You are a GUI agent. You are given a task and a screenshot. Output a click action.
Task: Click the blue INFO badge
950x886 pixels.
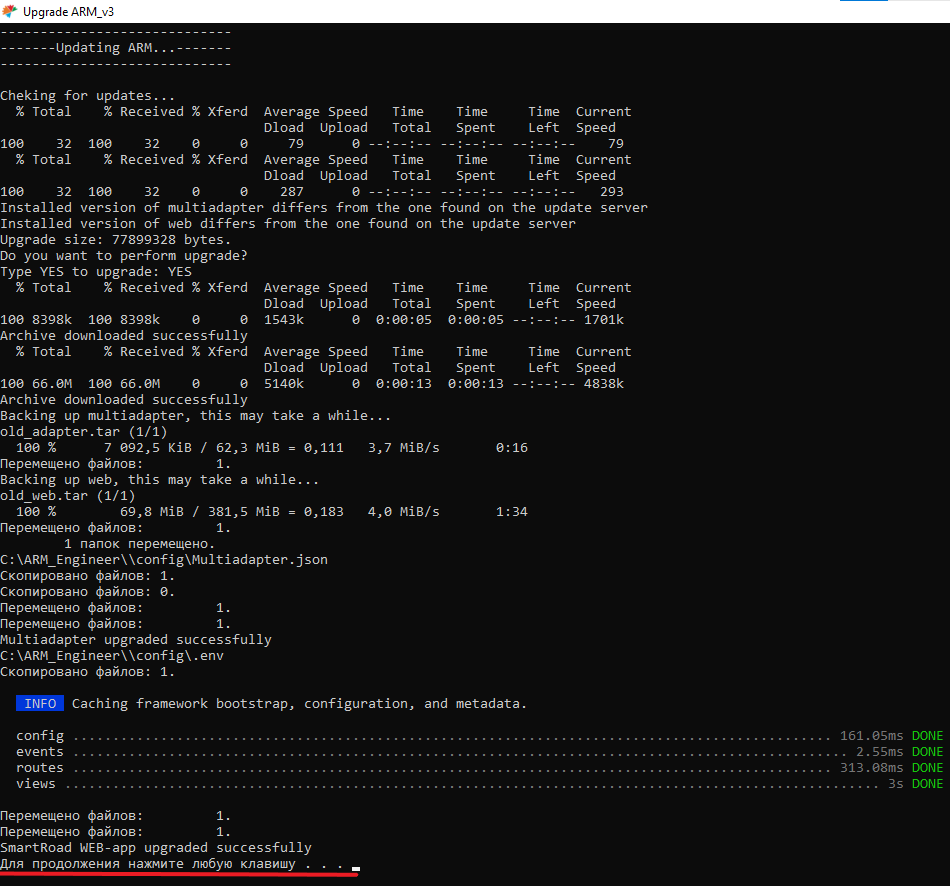40,704
